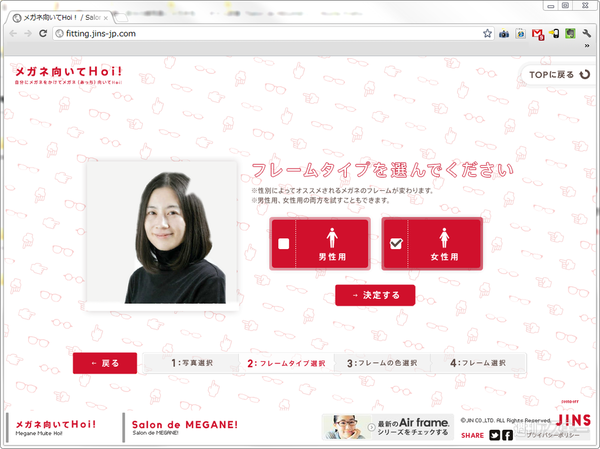Check the 男性用 checkbox
The width and height of the screenshot is (600, 449).
click(x=284, y=243)
